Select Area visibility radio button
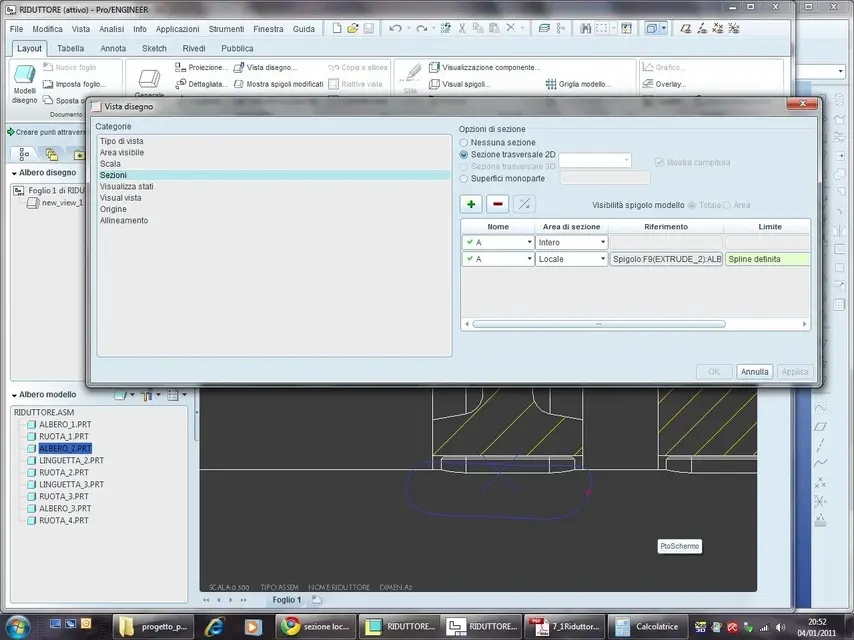 (x=727, y=205)
